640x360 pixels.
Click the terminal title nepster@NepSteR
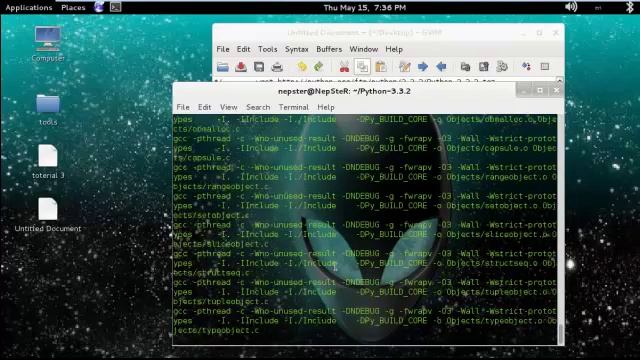point(344,91)
